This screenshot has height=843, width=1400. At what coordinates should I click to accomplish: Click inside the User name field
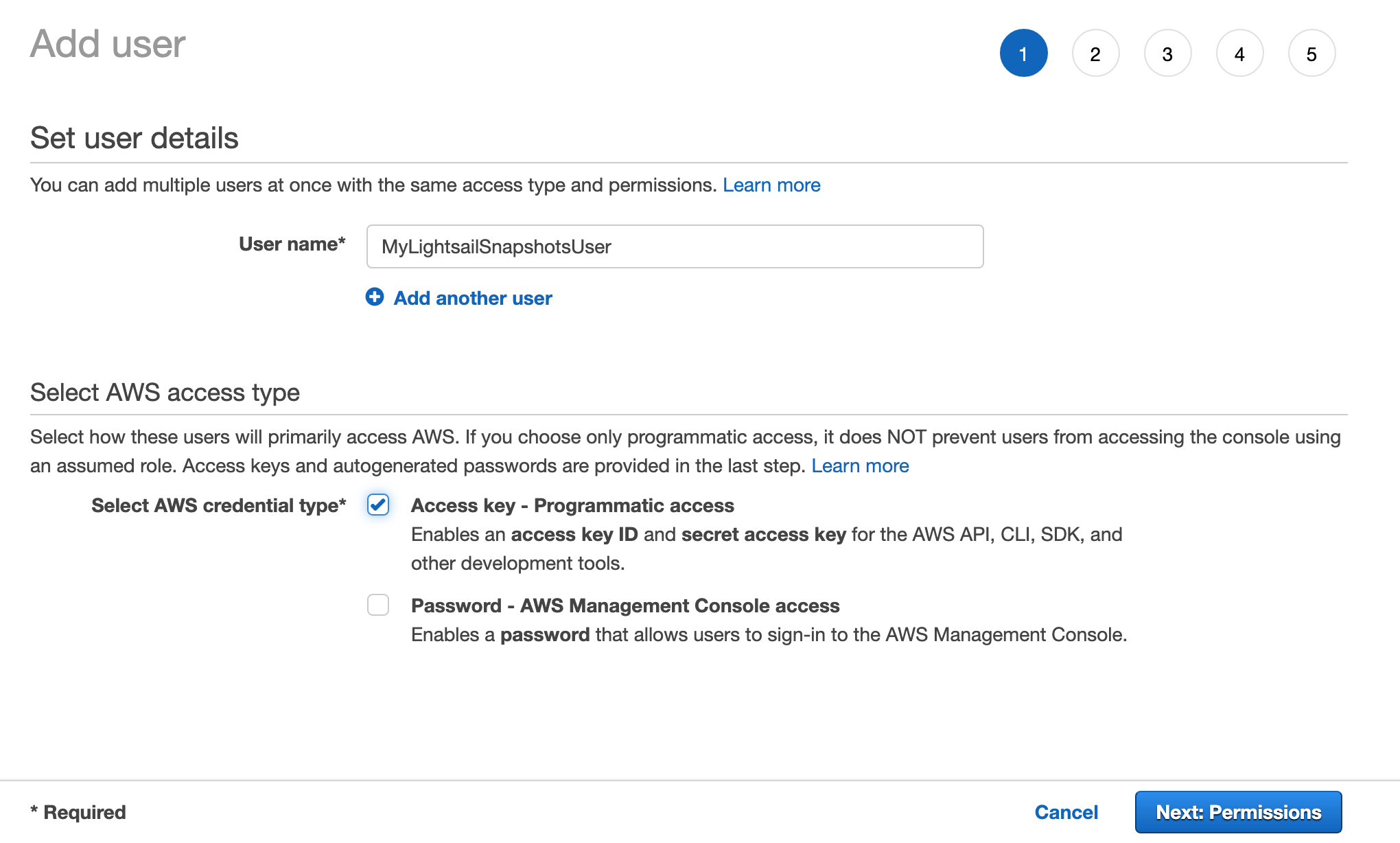675,246
